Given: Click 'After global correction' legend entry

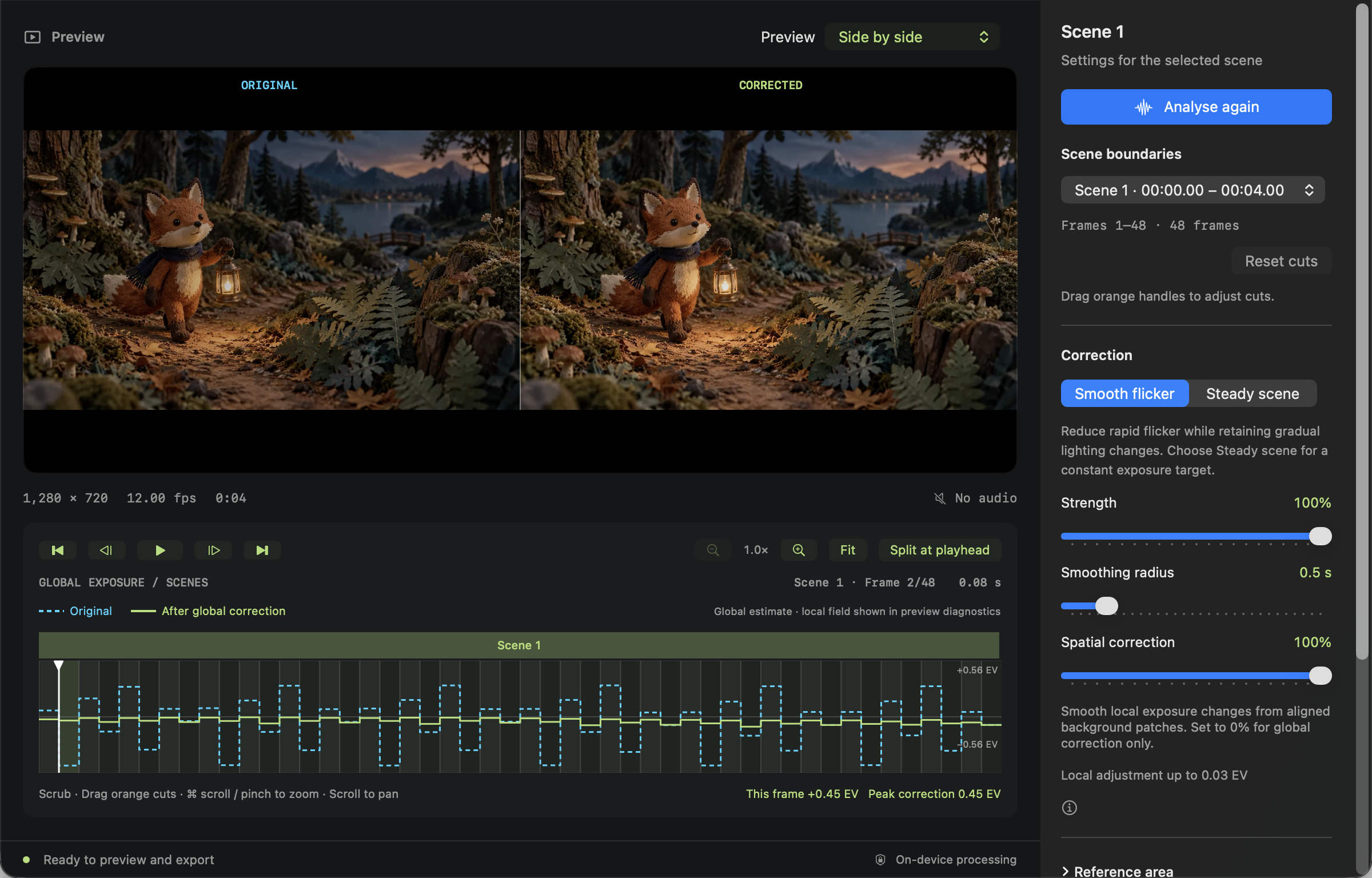Looking at the screenshot, I should click(208, 611).
